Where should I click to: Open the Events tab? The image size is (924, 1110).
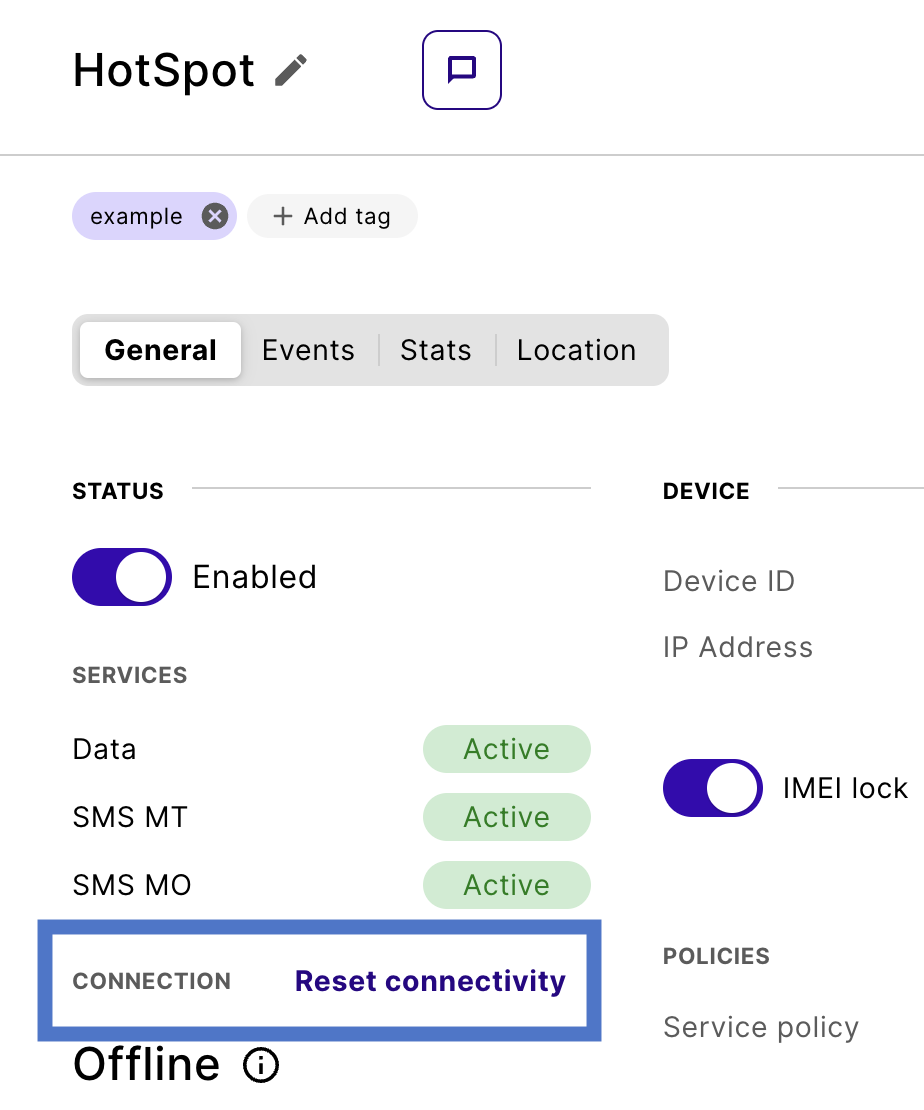point(308,350)
